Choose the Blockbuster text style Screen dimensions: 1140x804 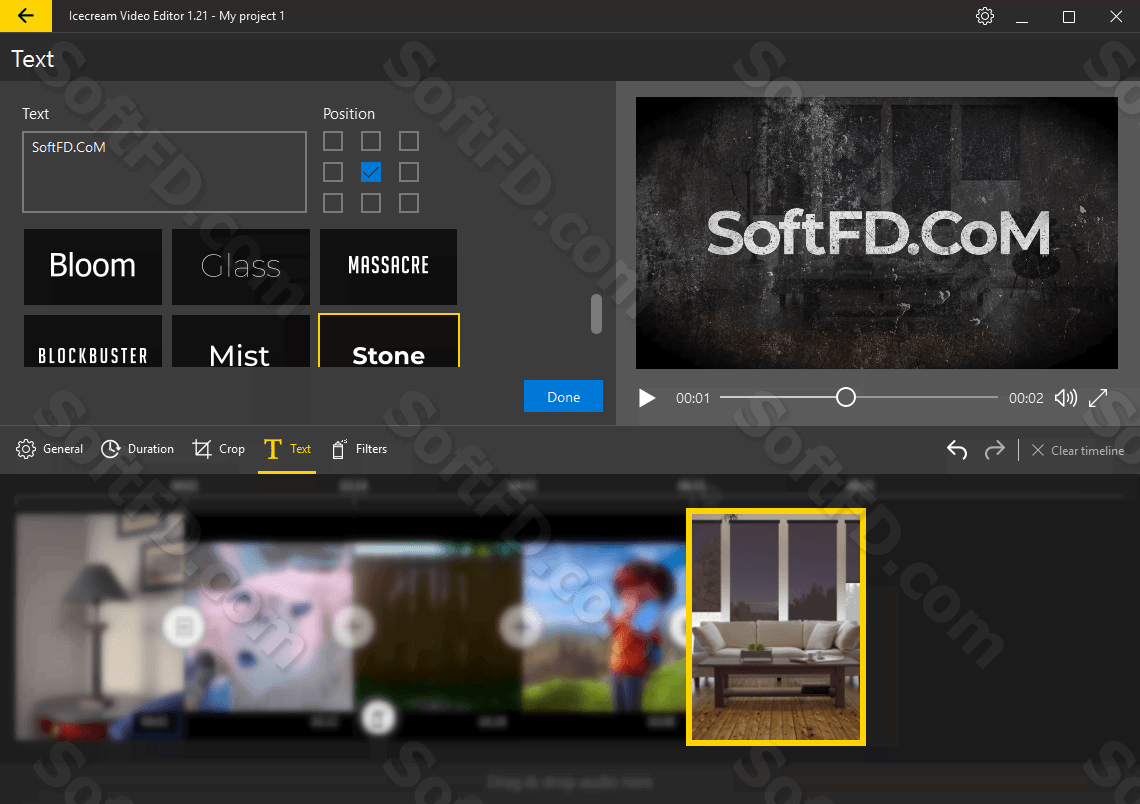93,341
